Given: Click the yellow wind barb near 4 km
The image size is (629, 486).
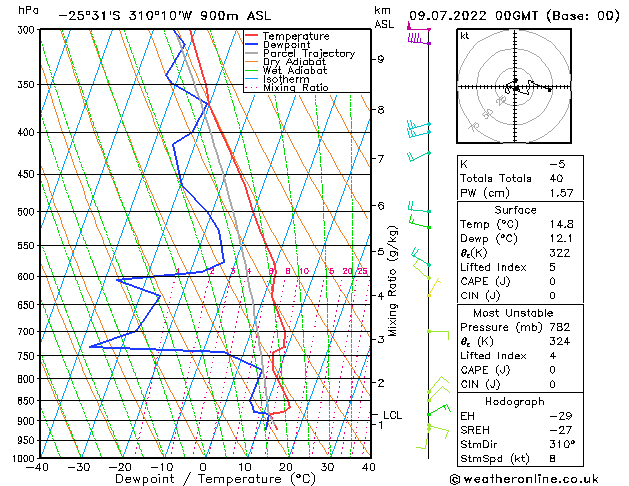Looking at the screenshot, I should [434, 287].
